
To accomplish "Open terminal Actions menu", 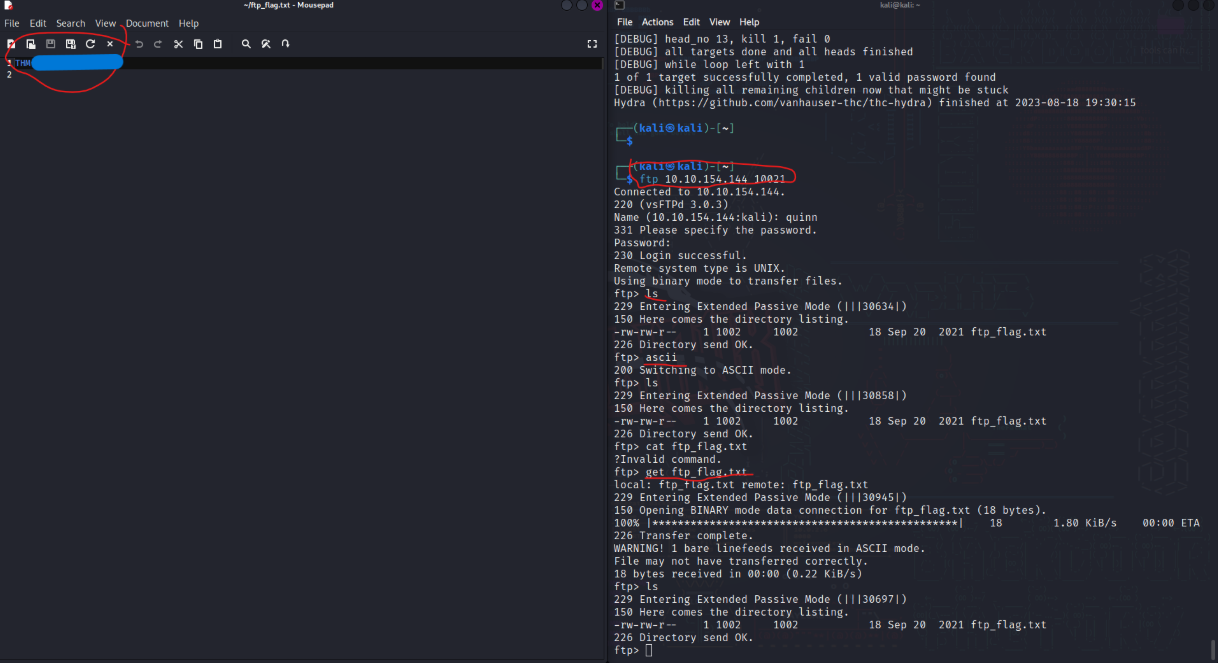I will [x=658, y=22].
